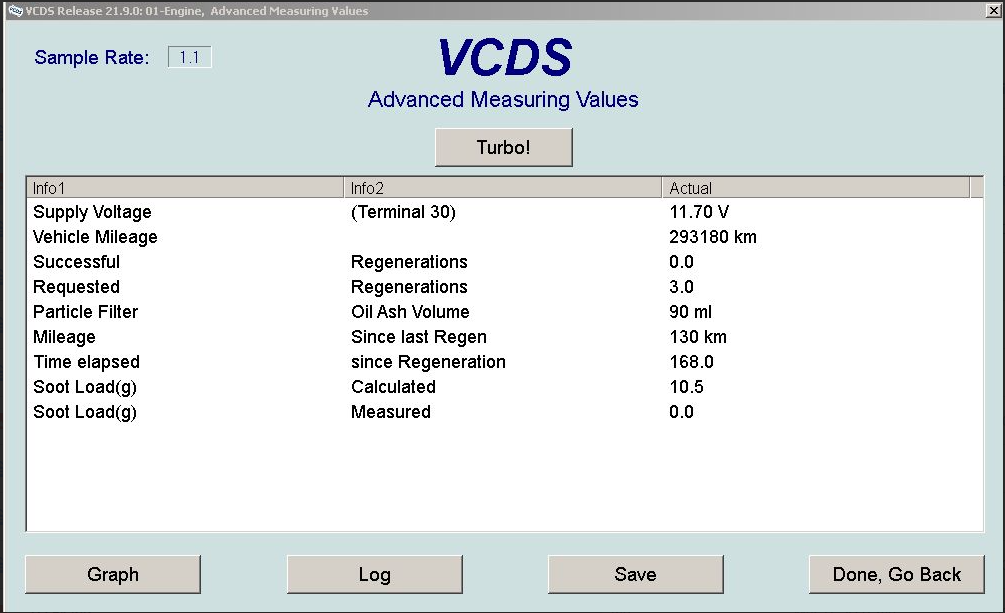Select the Vehicle Mileage row
This screenshot has height=613, width=1005.
504,237
